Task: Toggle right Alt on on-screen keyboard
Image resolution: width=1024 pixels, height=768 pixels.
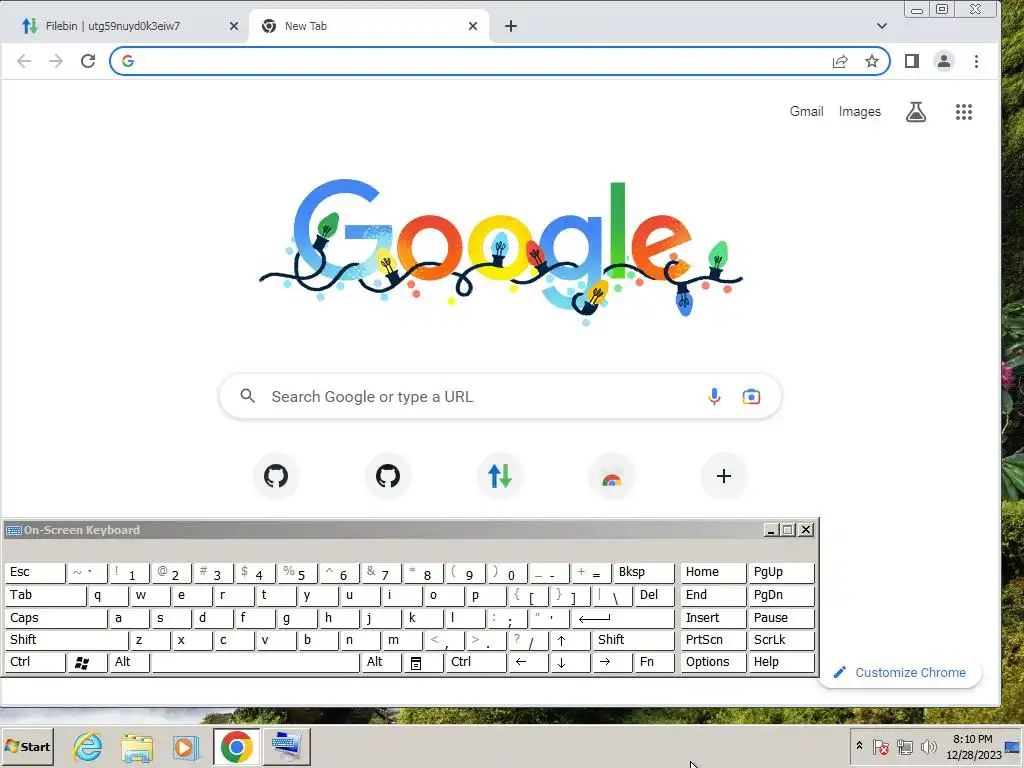Action: pos(381,662)
